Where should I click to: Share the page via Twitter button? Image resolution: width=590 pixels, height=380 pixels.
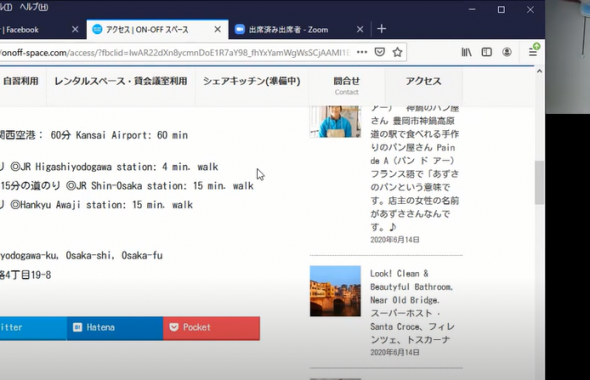[x=33, y=328]
